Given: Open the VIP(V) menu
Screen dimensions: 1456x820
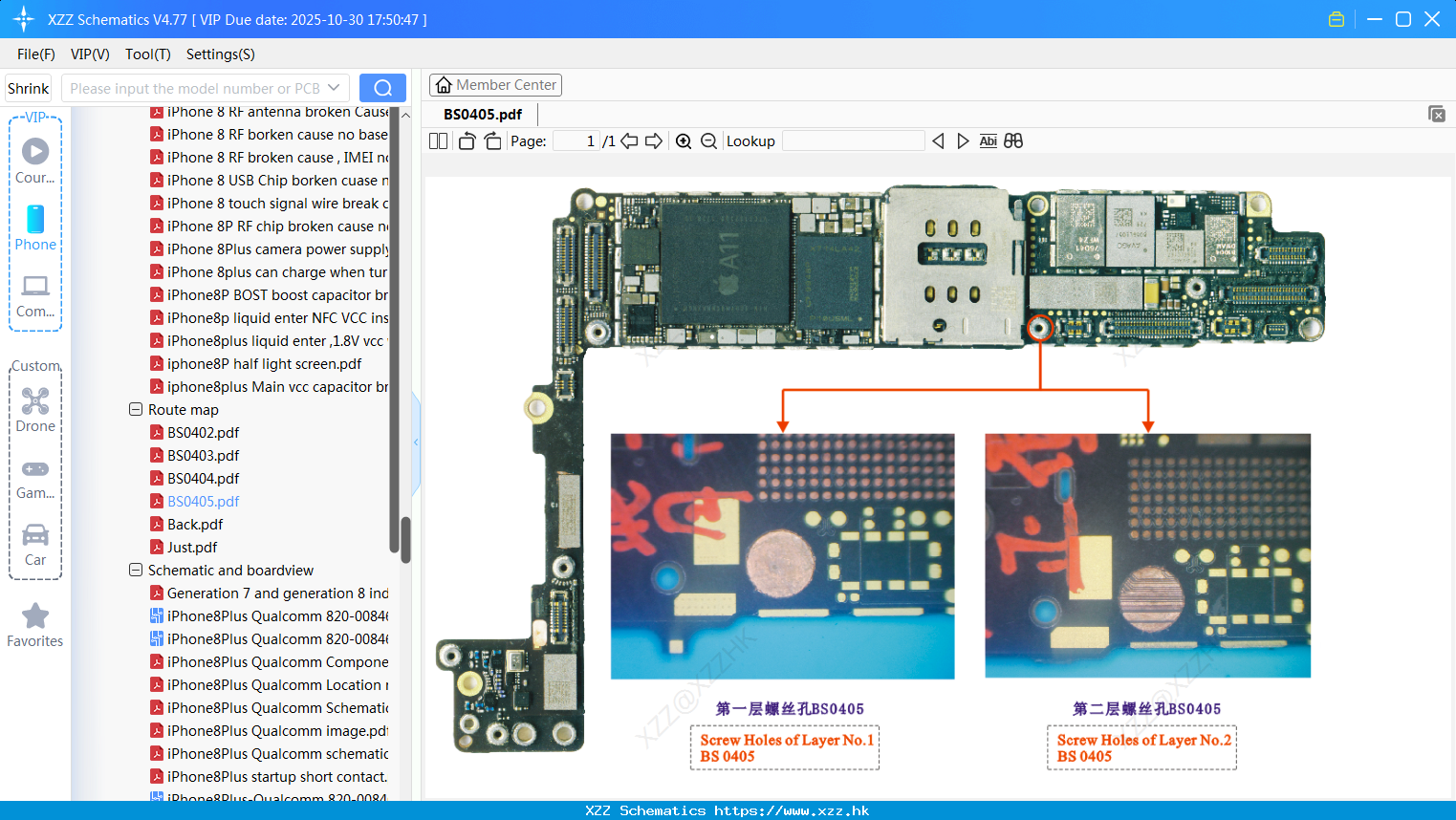Looking at the screenshot, I should [x=90, y=54].
